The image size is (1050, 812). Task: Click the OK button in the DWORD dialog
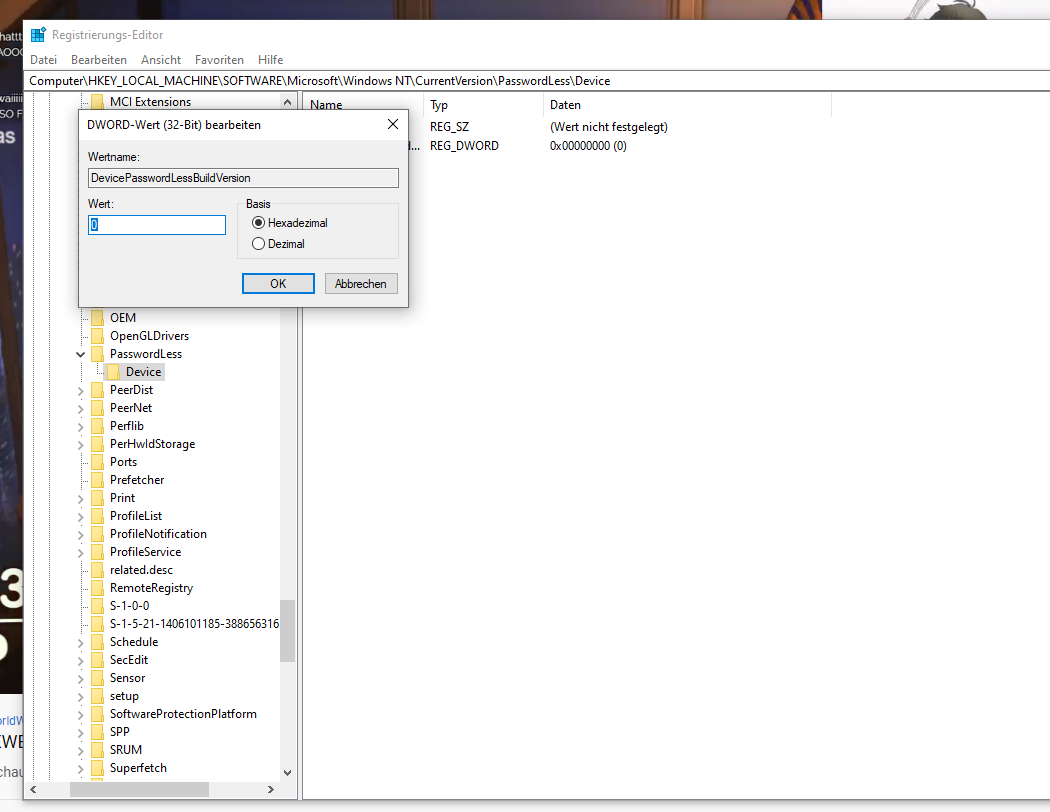point(278,284)
